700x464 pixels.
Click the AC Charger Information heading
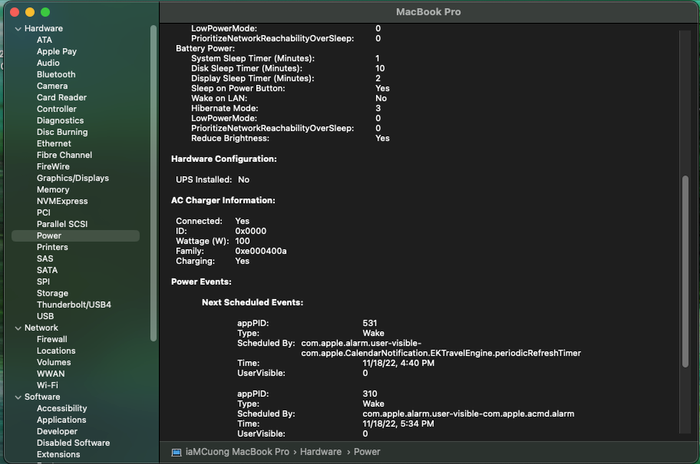(x=223, y=201)
